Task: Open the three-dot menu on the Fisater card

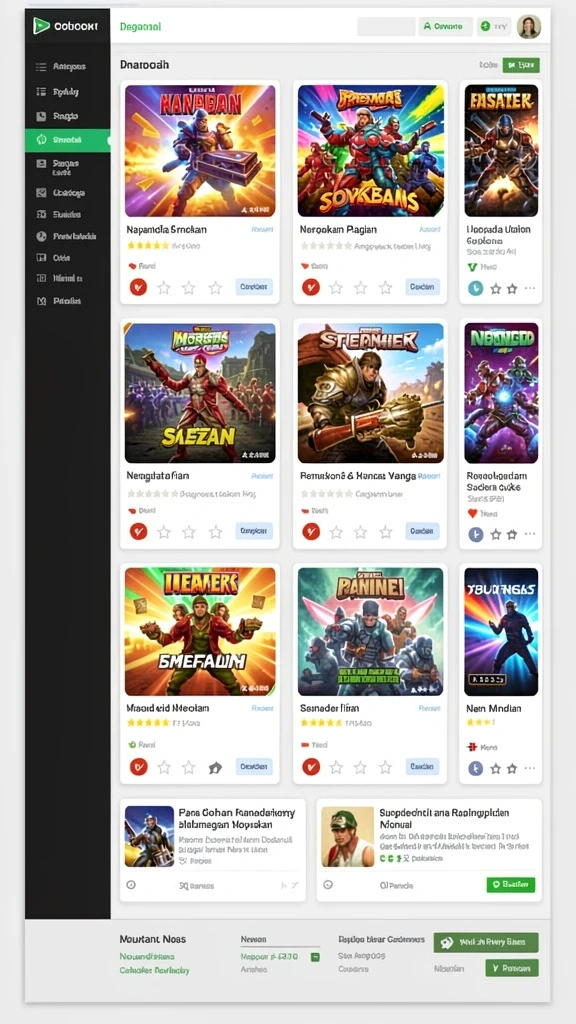Action: click(530, 288)
